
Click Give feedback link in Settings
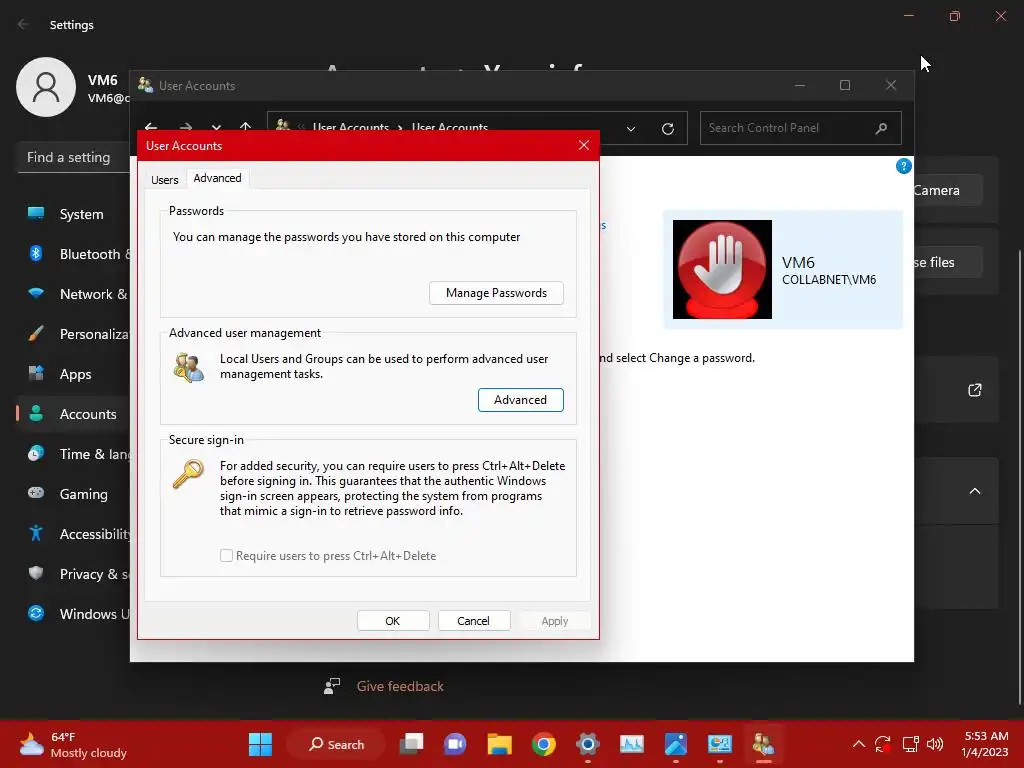[400, 686]
